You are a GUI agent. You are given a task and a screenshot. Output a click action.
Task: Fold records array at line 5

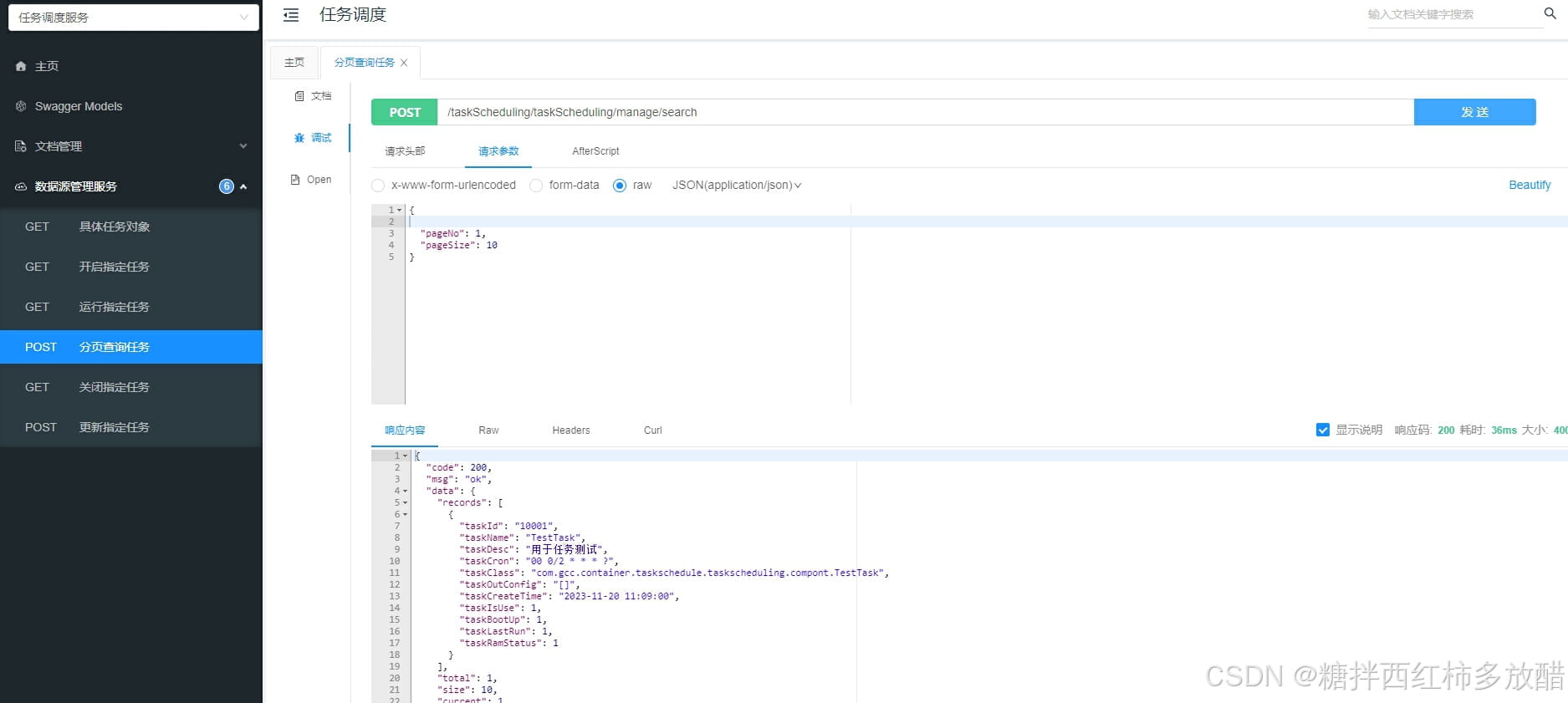[406, 502]
